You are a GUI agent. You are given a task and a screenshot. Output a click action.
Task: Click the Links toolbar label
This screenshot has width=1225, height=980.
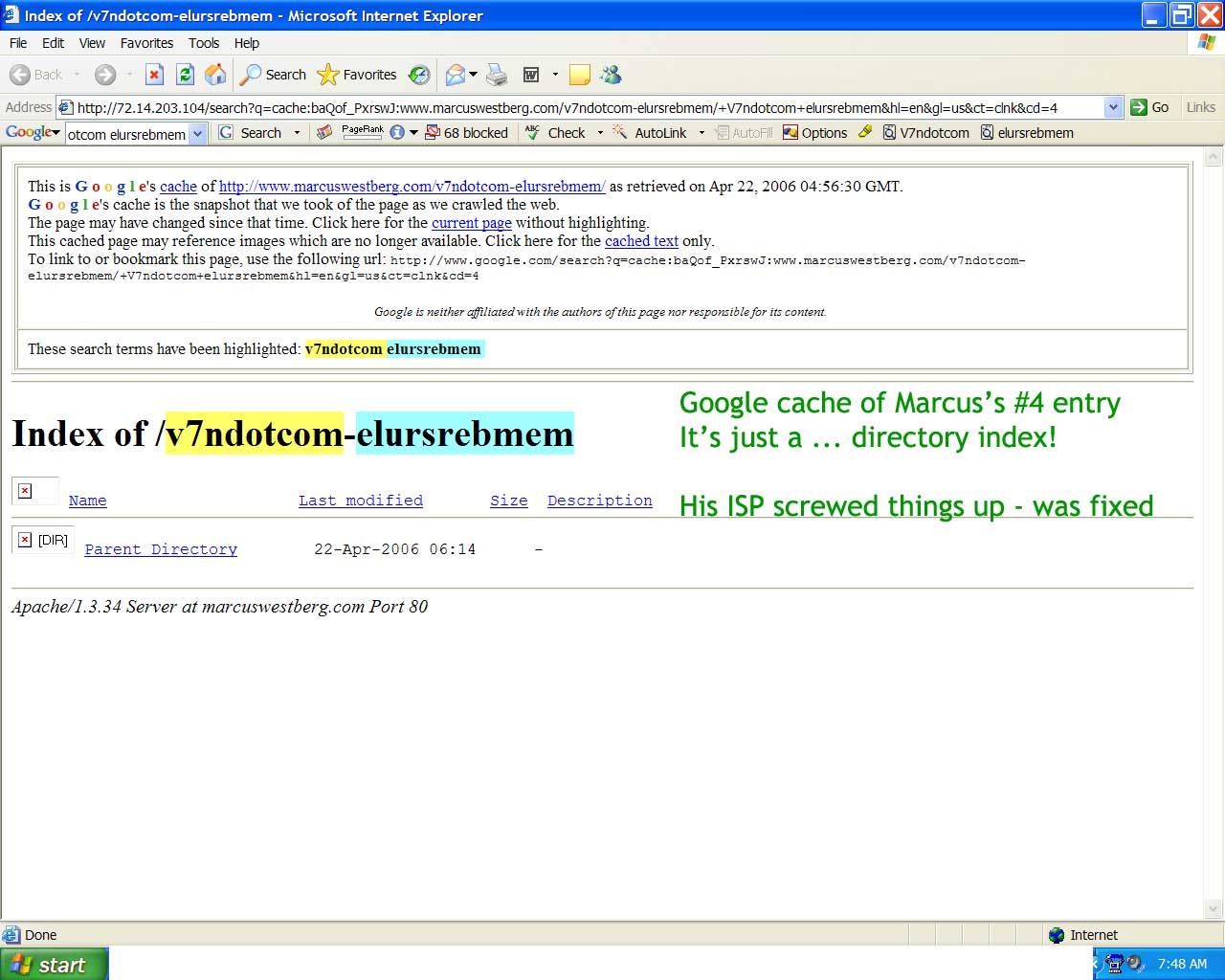tap(1200, 107)
